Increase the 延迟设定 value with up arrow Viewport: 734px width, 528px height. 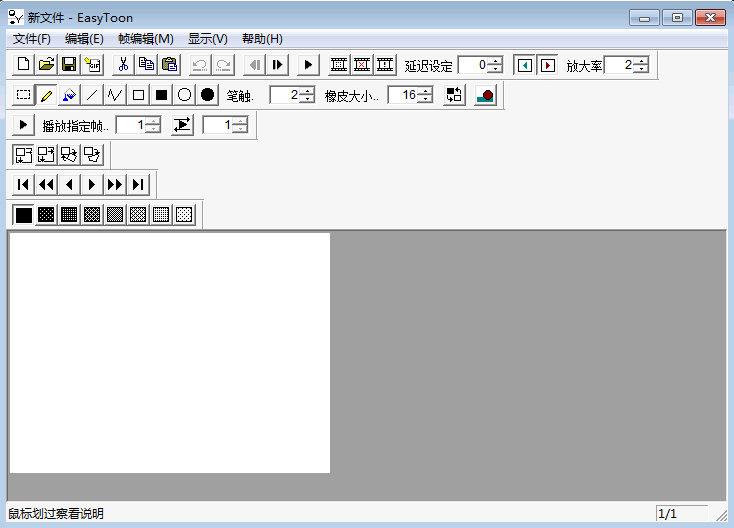coord(496,61)
